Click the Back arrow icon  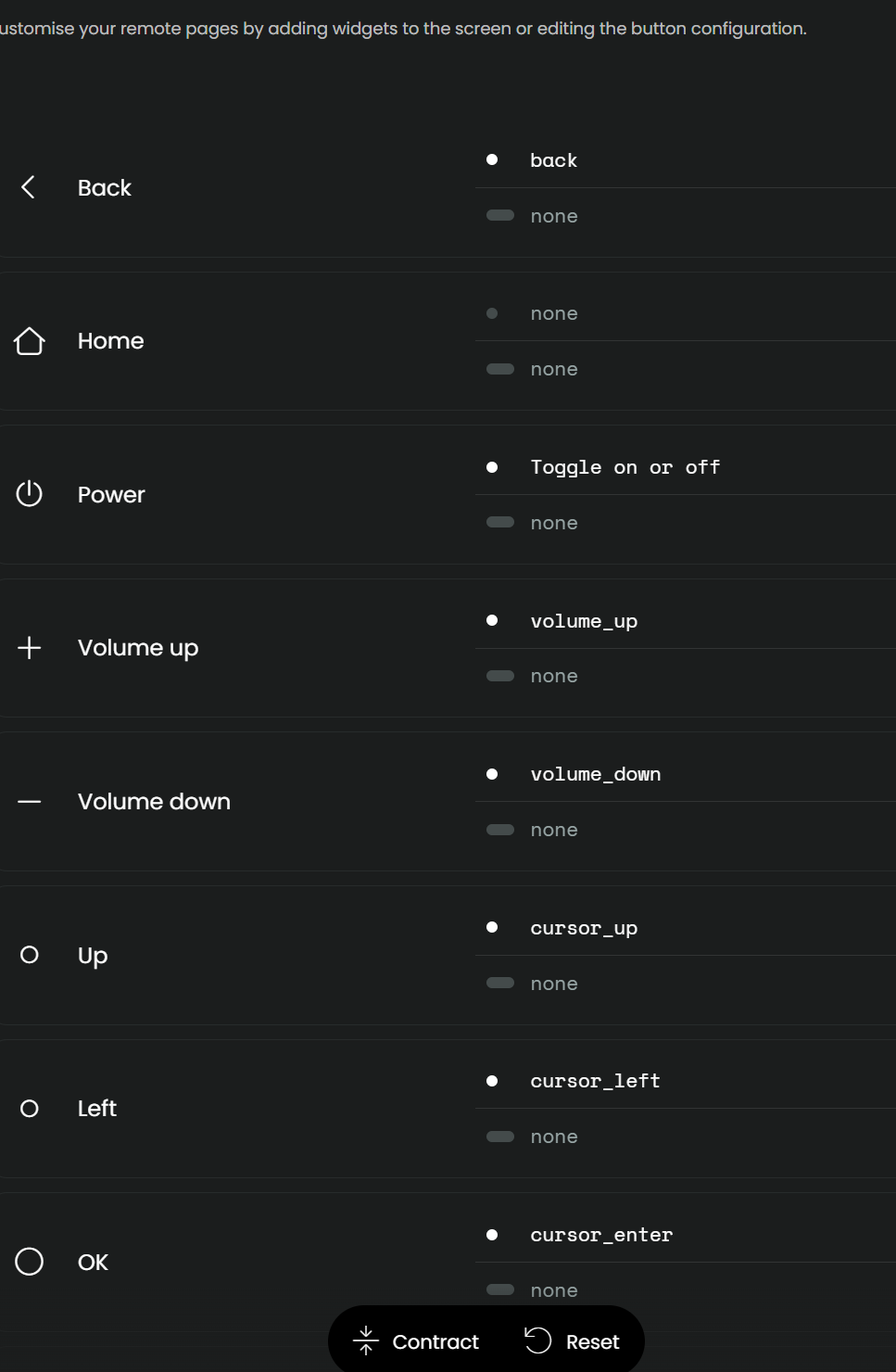click(x=29, y=187)
